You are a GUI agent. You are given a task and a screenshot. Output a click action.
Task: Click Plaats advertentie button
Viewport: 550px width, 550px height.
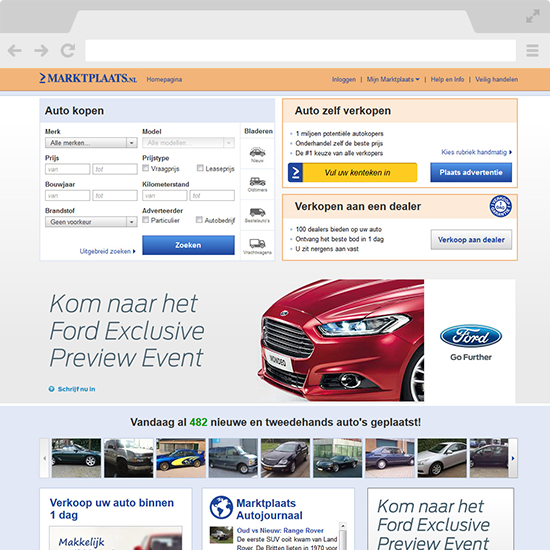[471, 172]
